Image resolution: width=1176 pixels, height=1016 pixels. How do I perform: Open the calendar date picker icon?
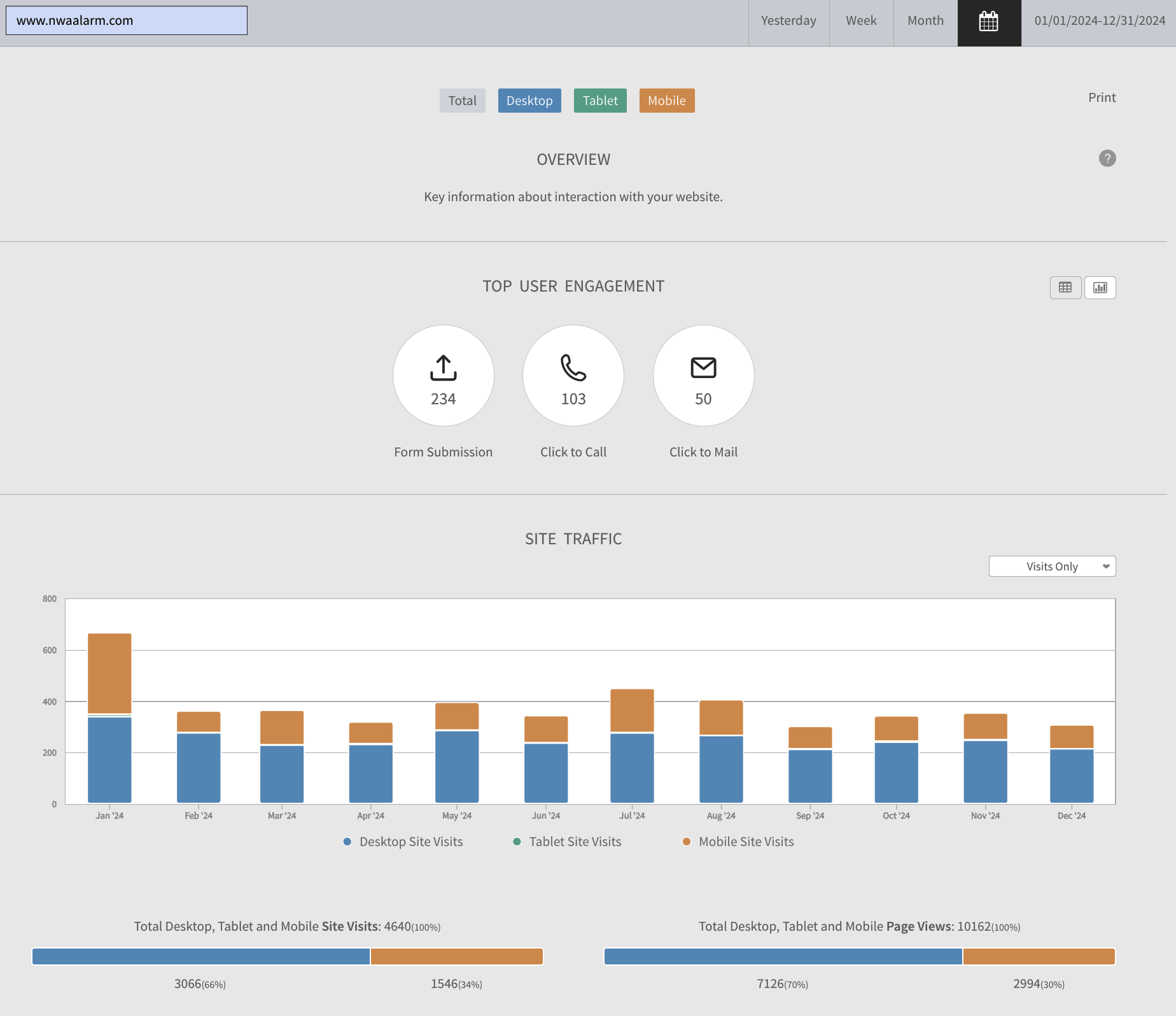click(989, 22)
